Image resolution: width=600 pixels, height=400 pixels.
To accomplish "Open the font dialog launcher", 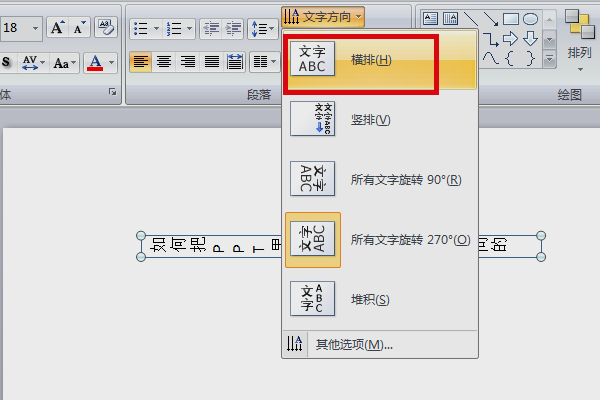I will pos(112,92).
